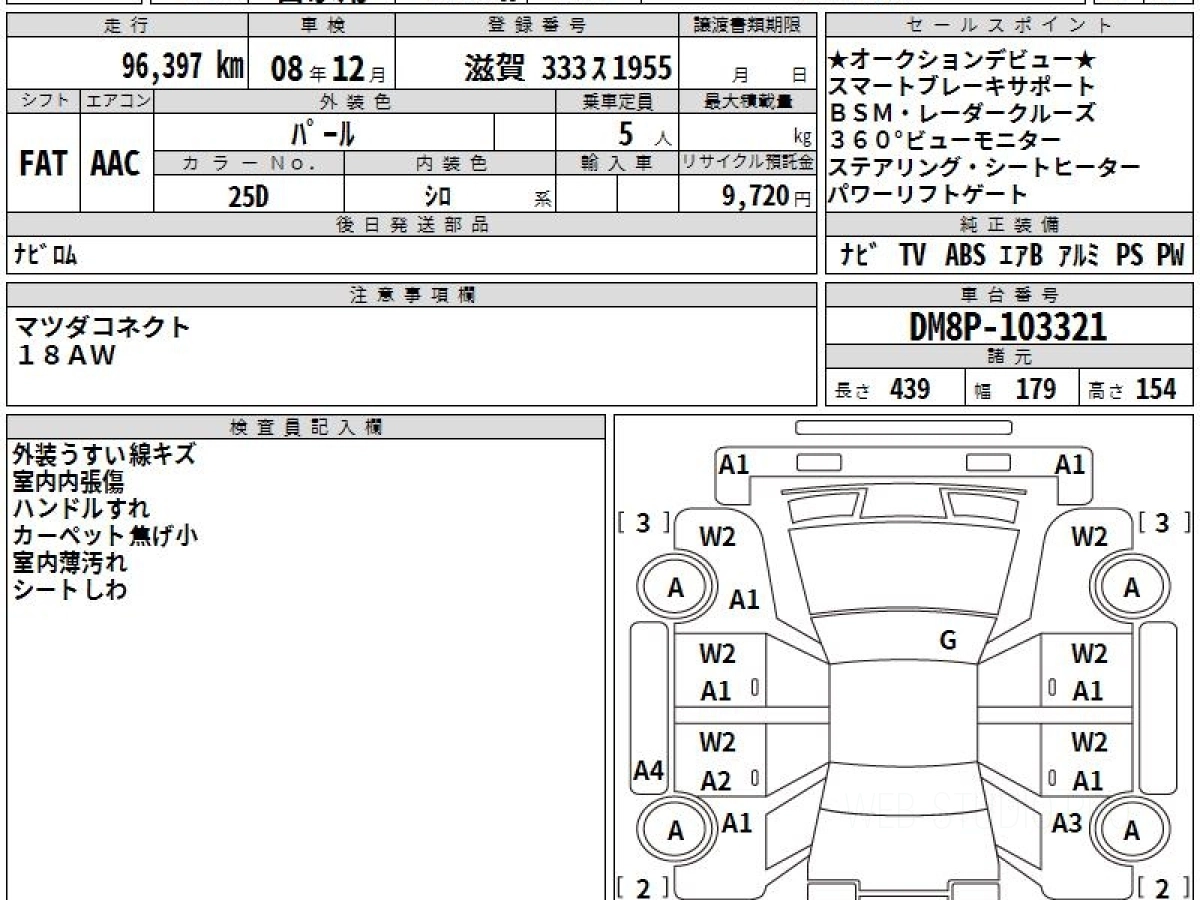The height and width of the screenshot is (900, 1200).
Task: Select registration number 滋賀 333ス1955
Action: point(567,67)
